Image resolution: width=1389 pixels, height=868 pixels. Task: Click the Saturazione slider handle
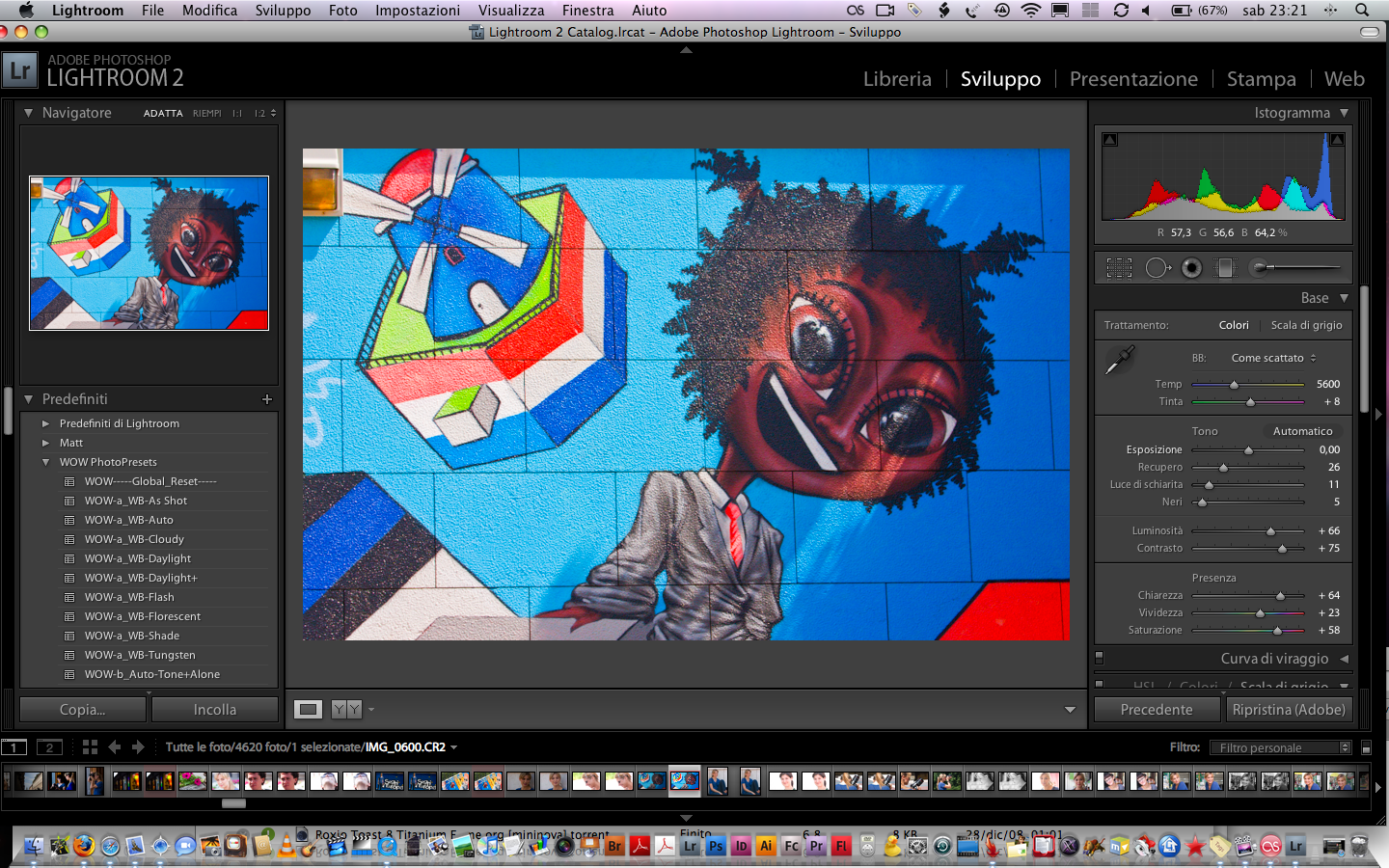[x=1277, y=631]
